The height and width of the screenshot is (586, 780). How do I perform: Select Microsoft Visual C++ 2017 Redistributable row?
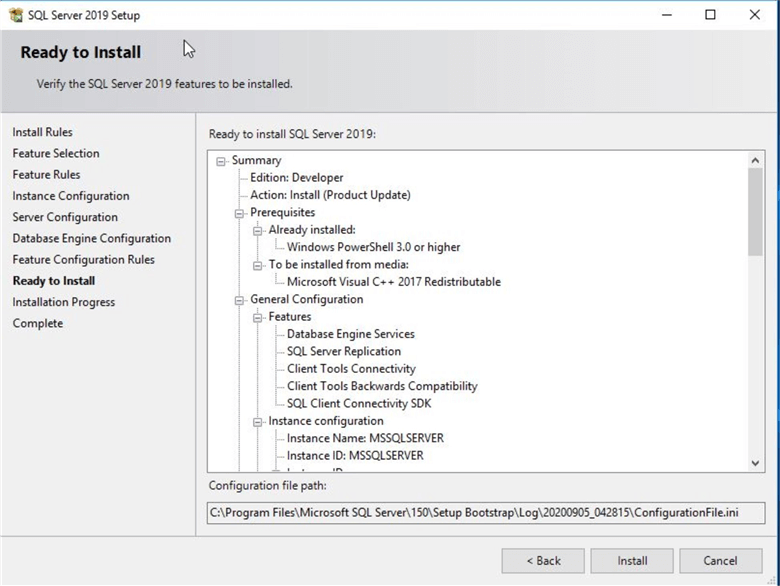point(394,282)
